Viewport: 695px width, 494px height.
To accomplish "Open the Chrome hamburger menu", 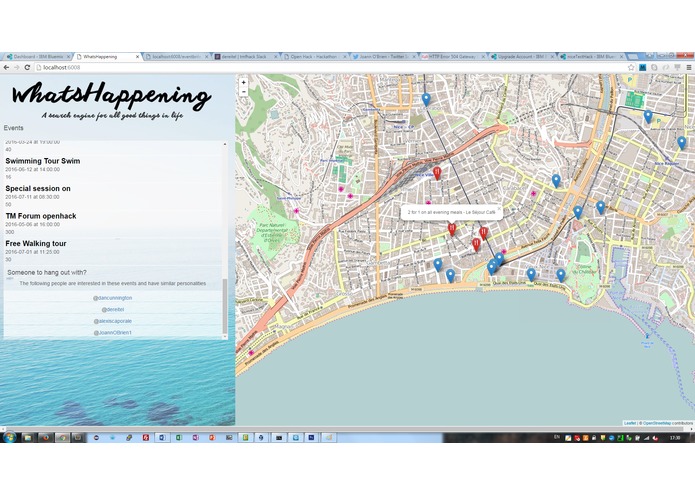I will coord(689,67).
